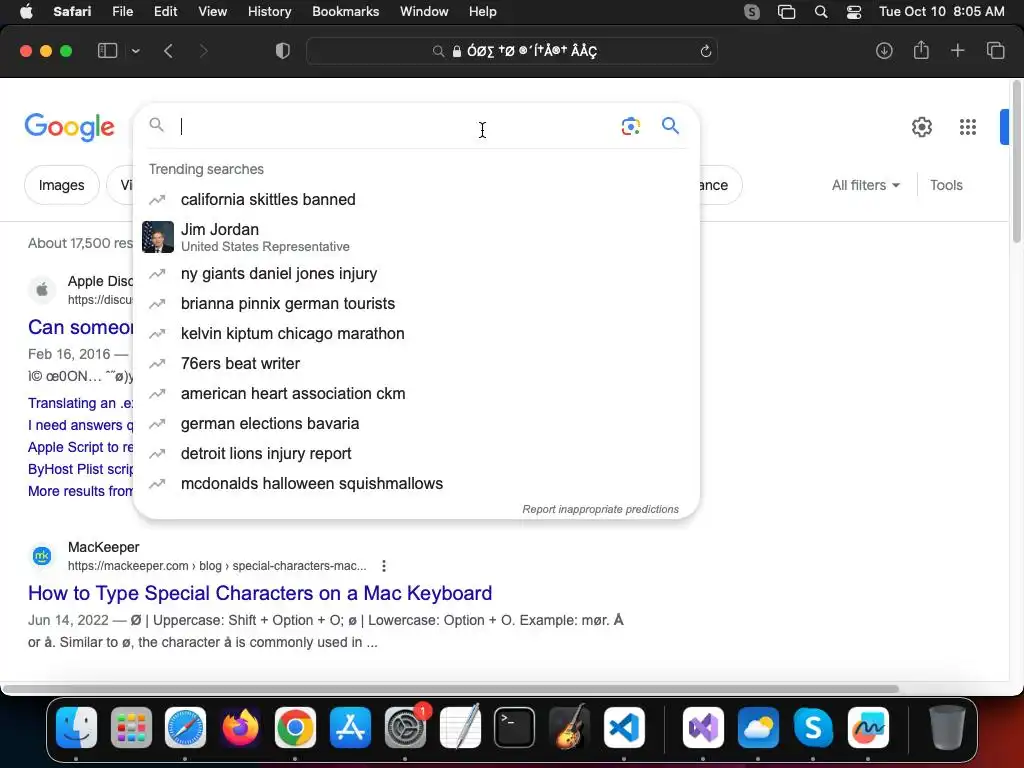Open Google Chrome from the Dock
This screenshot has width=1024, height=768.
pos(295,727)
